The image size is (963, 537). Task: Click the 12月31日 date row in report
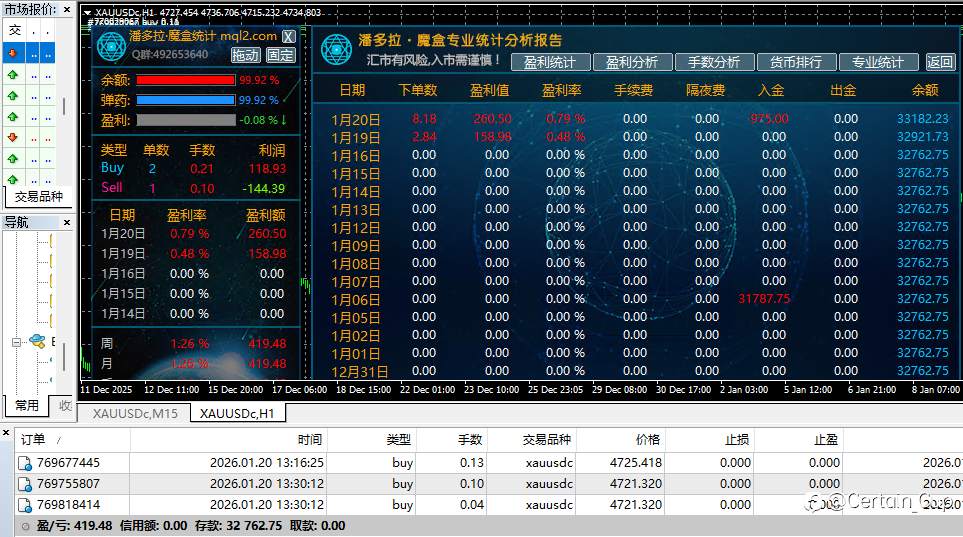[x=359, y=372]
